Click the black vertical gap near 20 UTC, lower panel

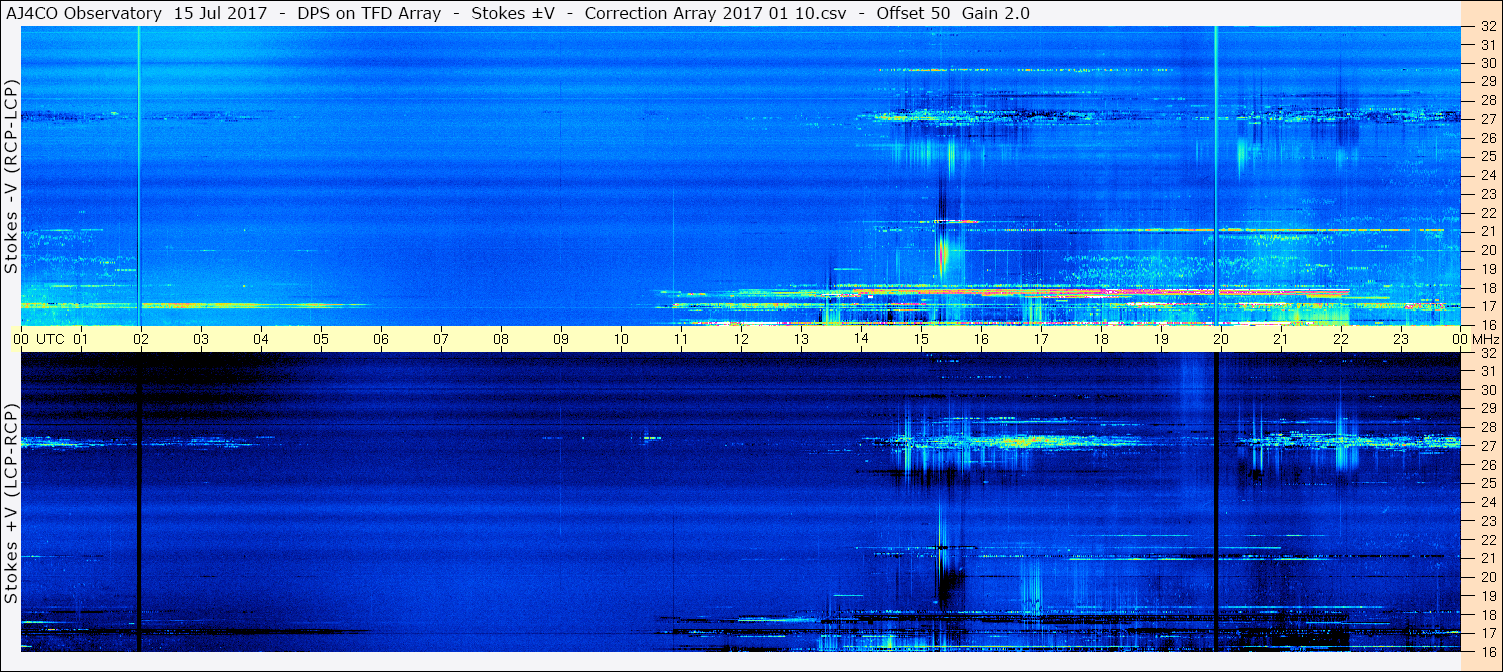coord(1216,502)
